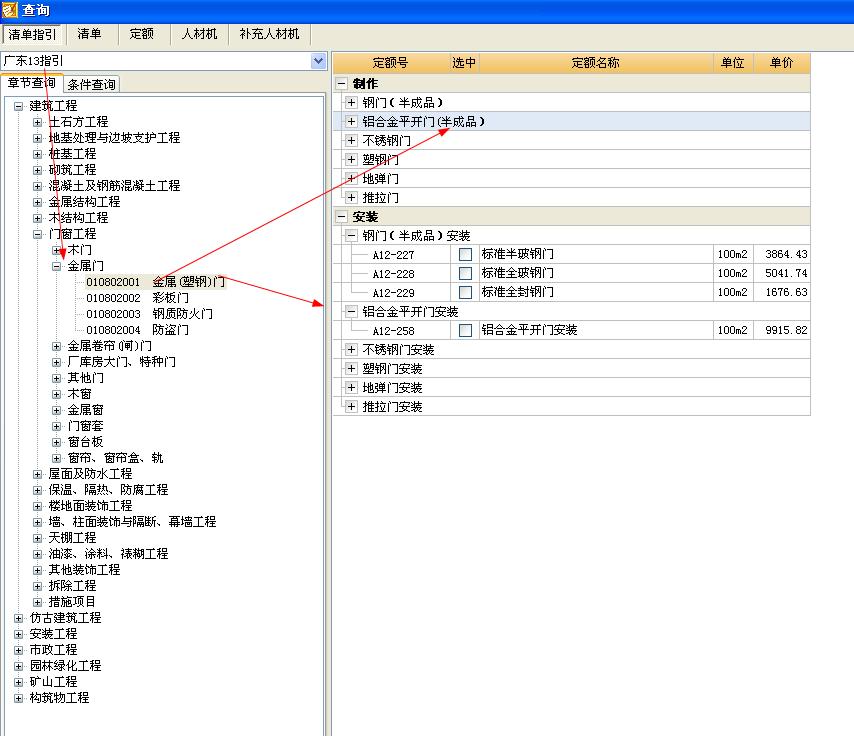Expand the 混凝土及钢筋混凝土工程 node

coord(38,186)
